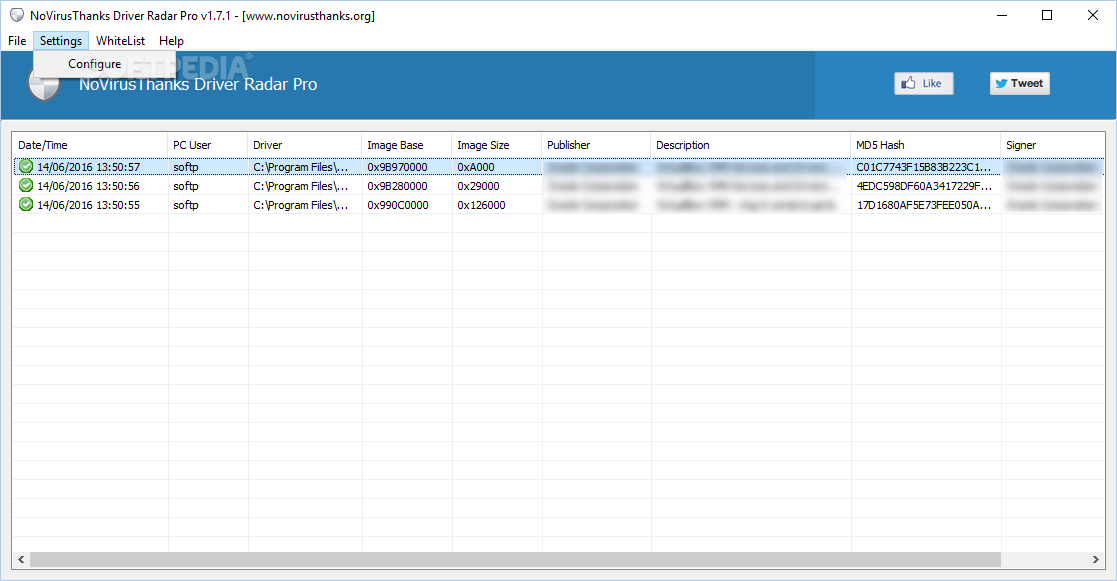The height and width of the screenshot is (581, 1117).
Task: Click image size 0xA000 cell
Action: point(476,167)
